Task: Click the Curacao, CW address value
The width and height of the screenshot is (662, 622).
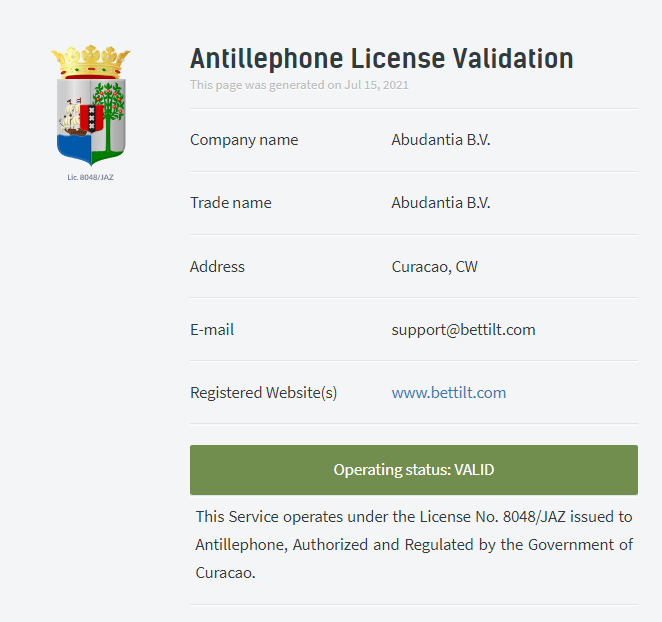Action: pyautogui.click(x=434, y=266)
